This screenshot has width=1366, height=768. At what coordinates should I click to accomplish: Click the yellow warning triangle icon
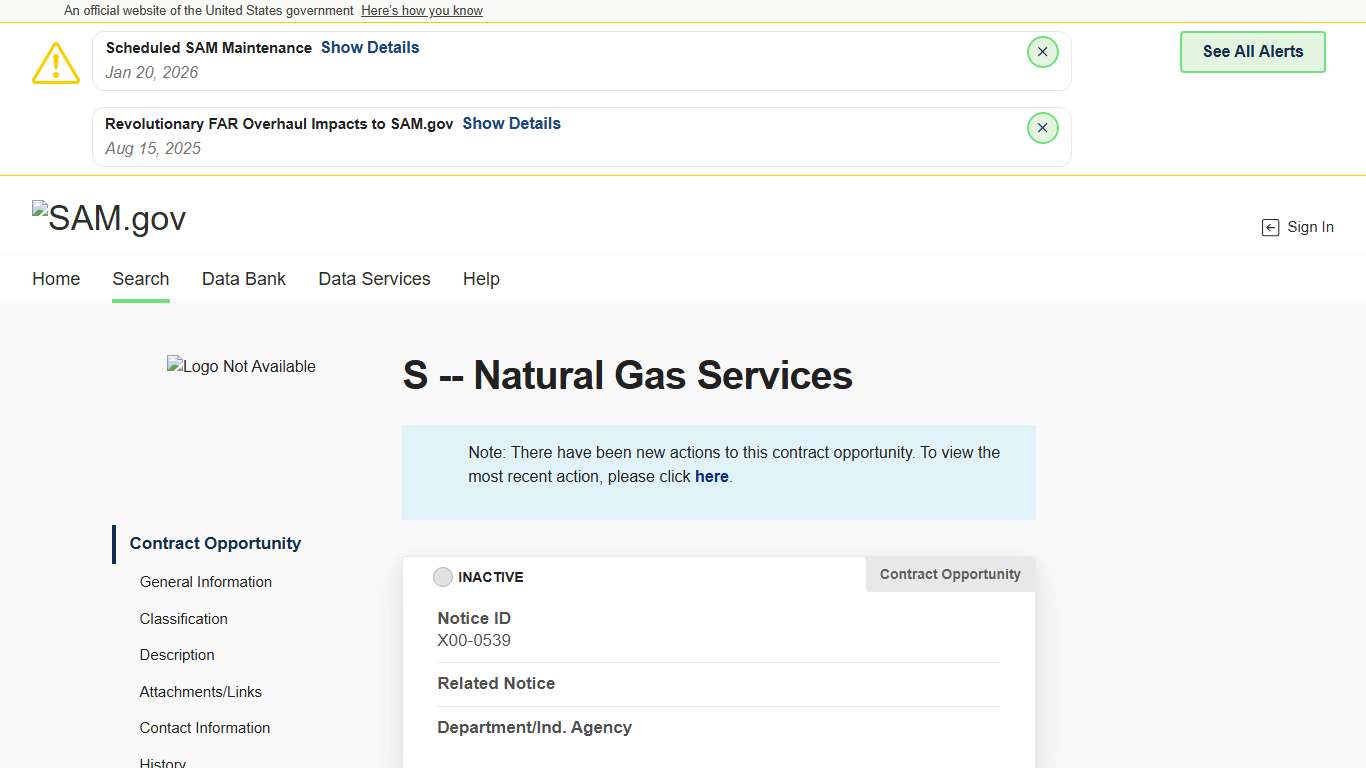[56, 63]
